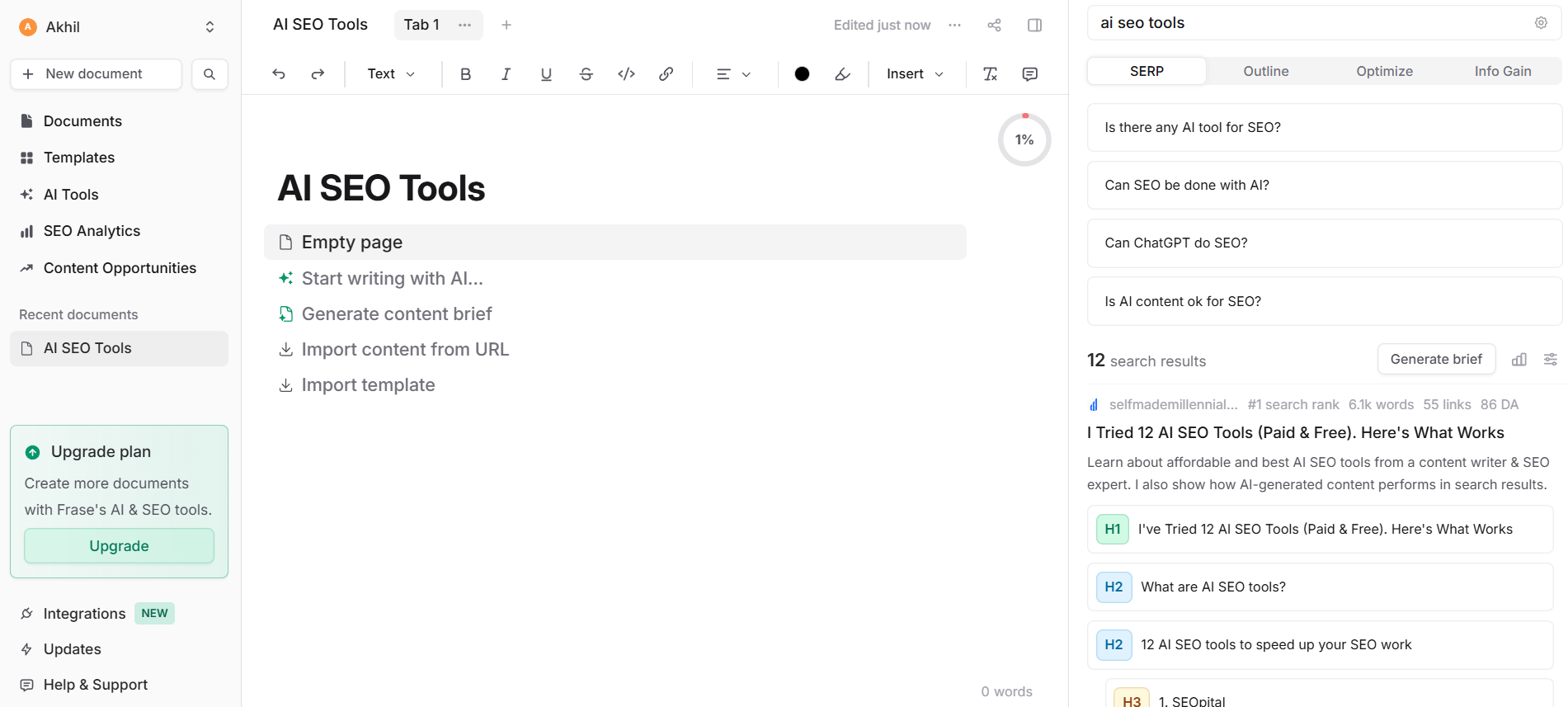The image size is (1568, 707).
Task: Add a hyperlink with link icon
Action: tap(666, 74)
